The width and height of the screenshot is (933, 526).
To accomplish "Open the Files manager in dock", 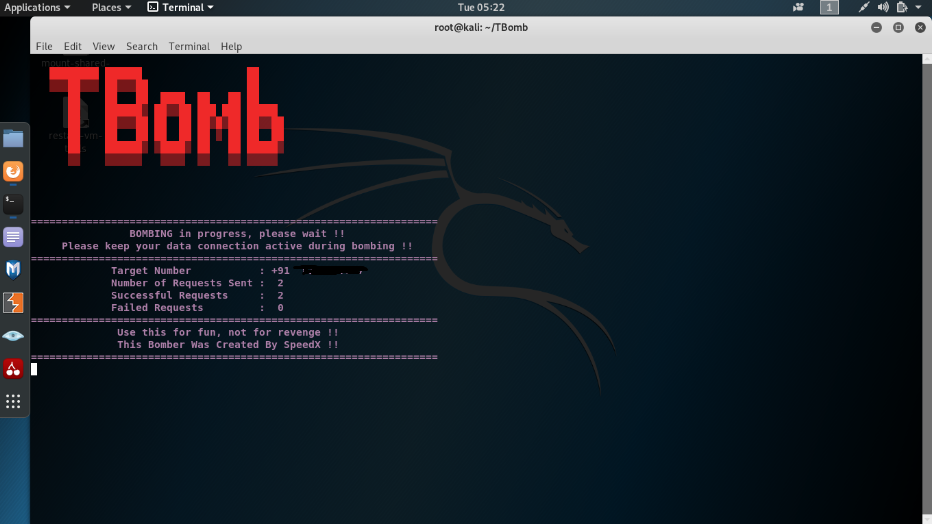I will click(13, 139).
